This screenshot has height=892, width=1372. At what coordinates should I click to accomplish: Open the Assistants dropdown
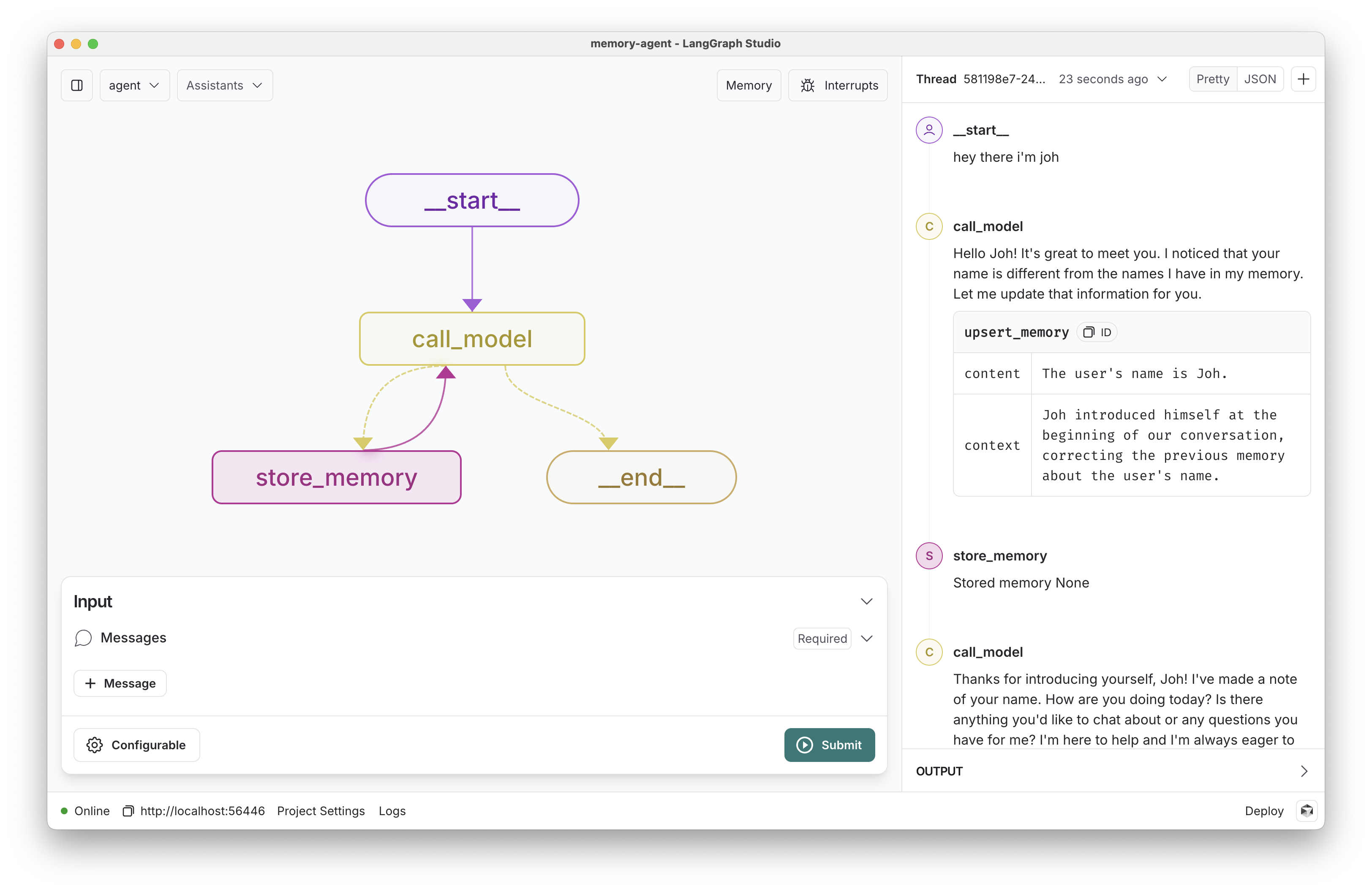click(224, 85)
